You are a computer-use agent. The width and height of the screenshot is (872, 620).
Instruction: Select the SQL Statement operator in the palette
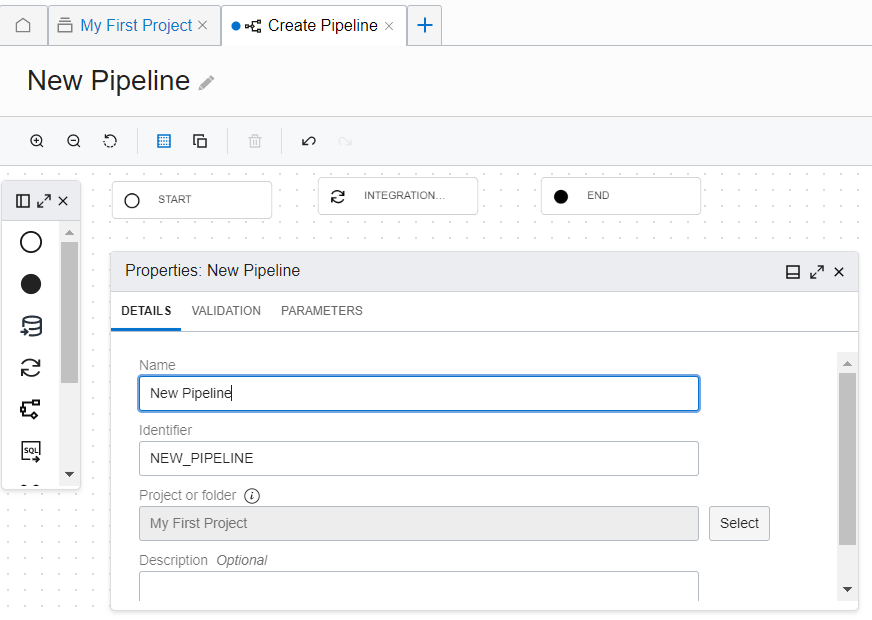pyautogui.click(x=30, y=452)
